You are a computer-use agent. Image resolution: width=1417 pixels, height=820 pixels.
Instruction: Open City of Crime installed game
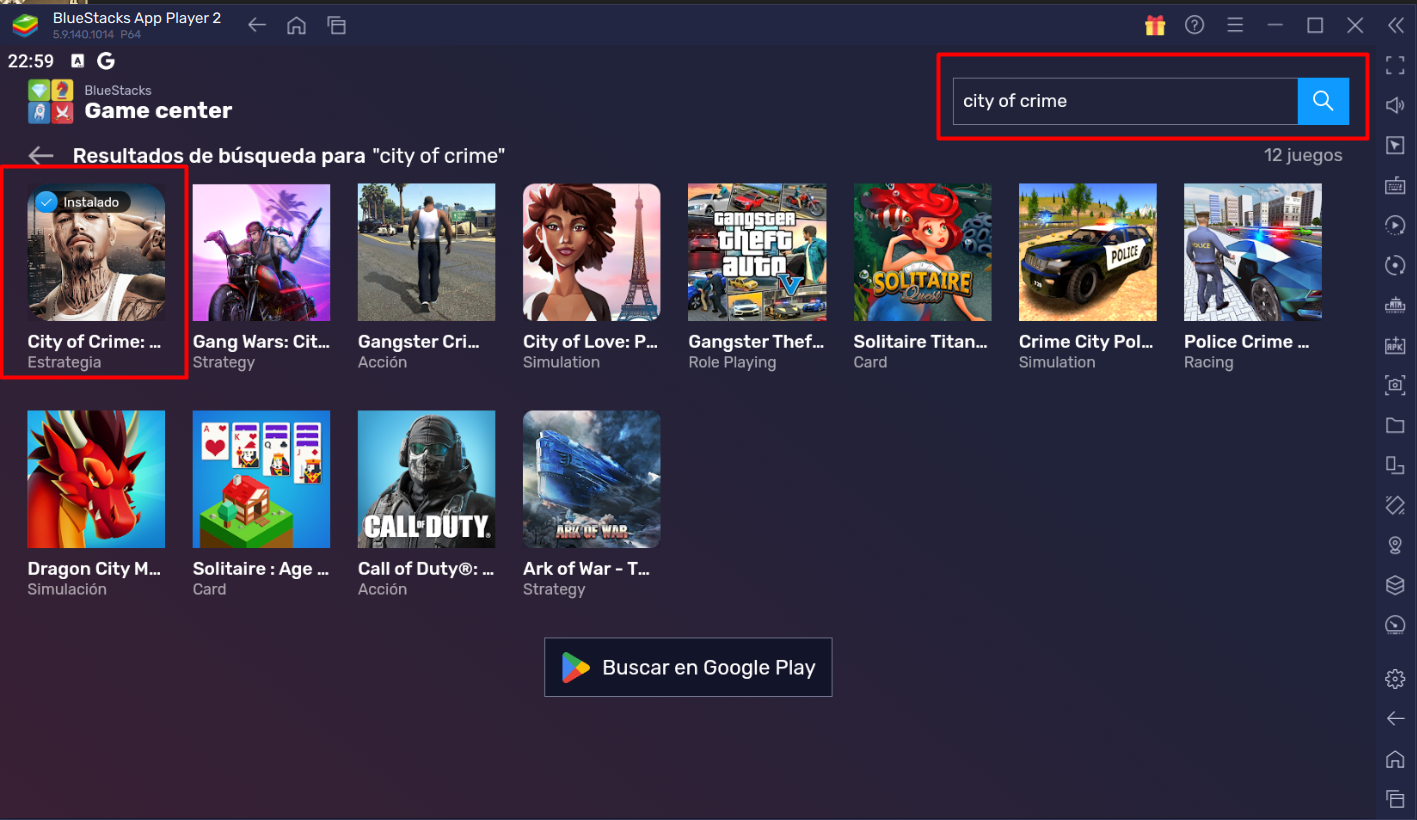click(x=96, y=252)
